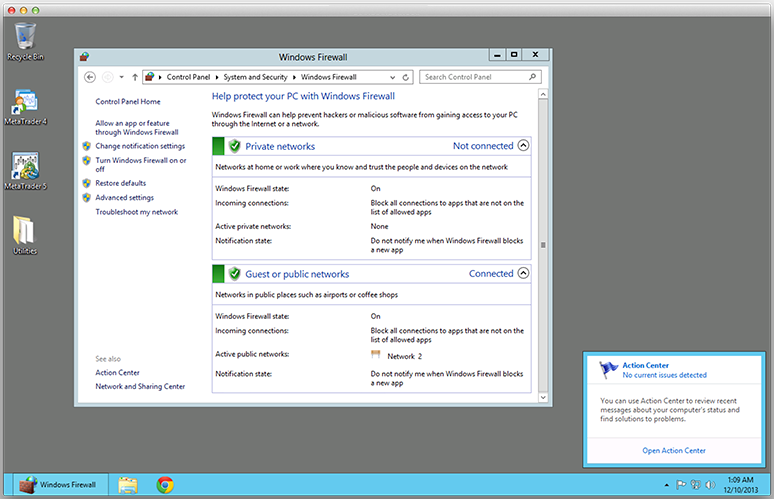Image resolution: width=774 pixels, height=499 pixels.
Task: Show hidden tray icons arrow
Action: point(667,485)
